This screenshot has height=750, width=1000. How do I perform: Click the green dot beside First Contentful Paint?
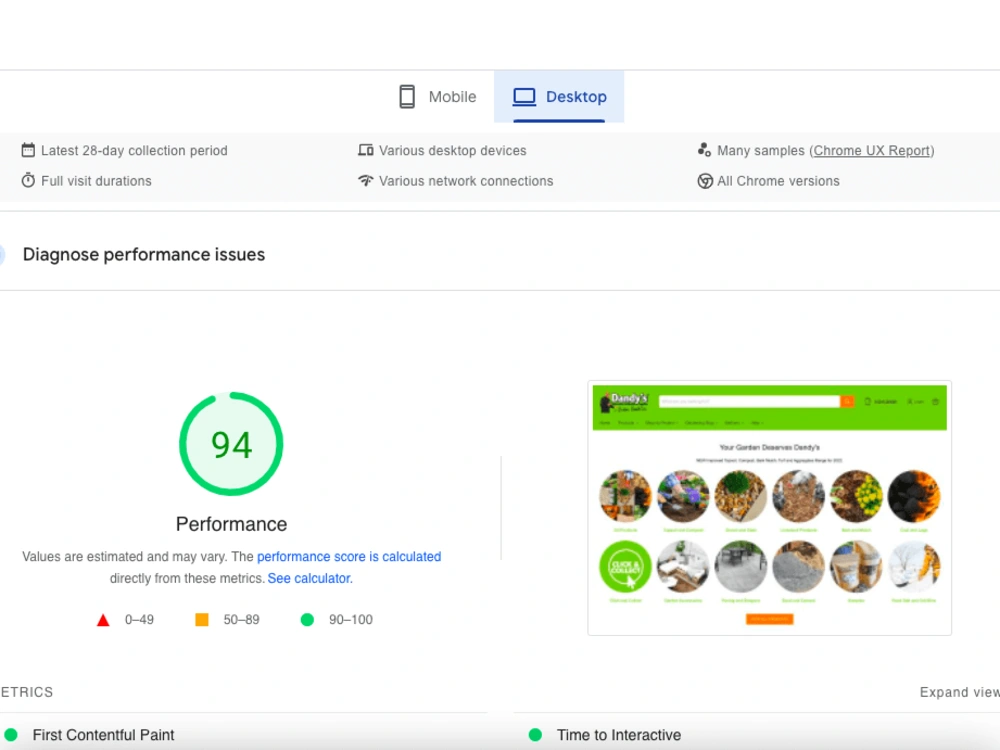tap(11, 735)
